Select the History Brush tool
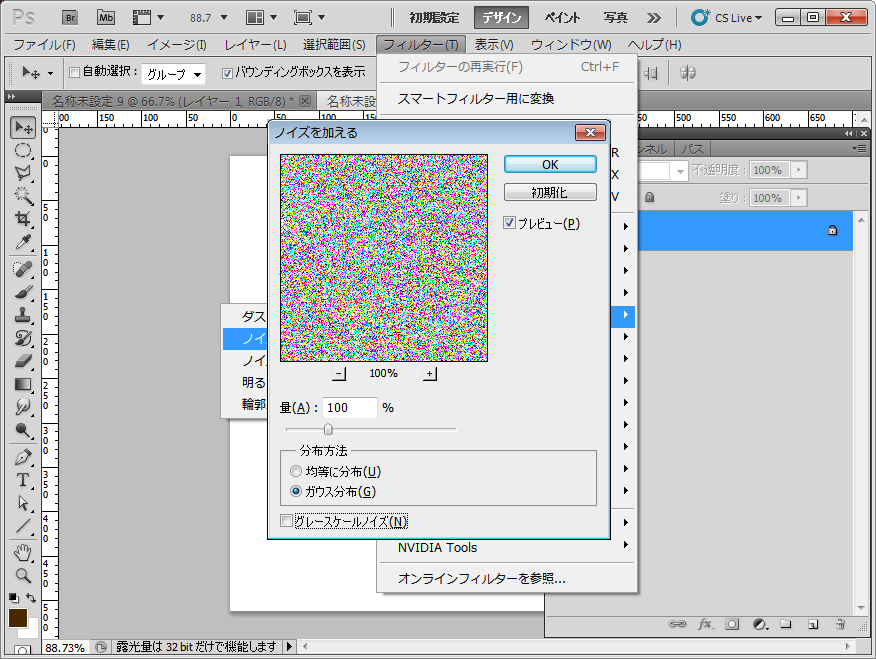This screenshot has height=659, width=876. coord(23,338)
